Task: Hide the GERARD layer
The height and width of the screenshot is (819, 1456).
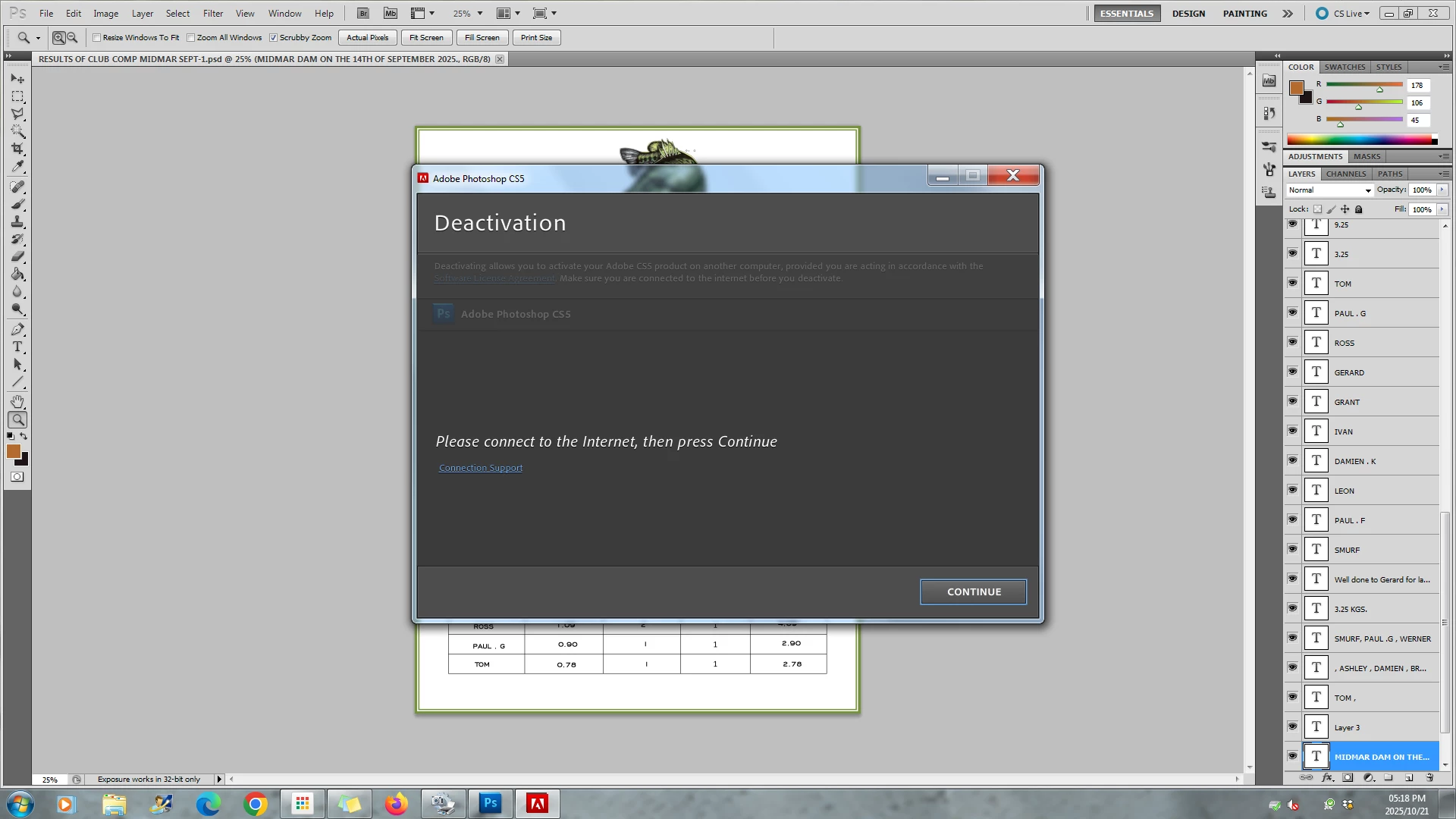Action: (x=1292, y=372)
